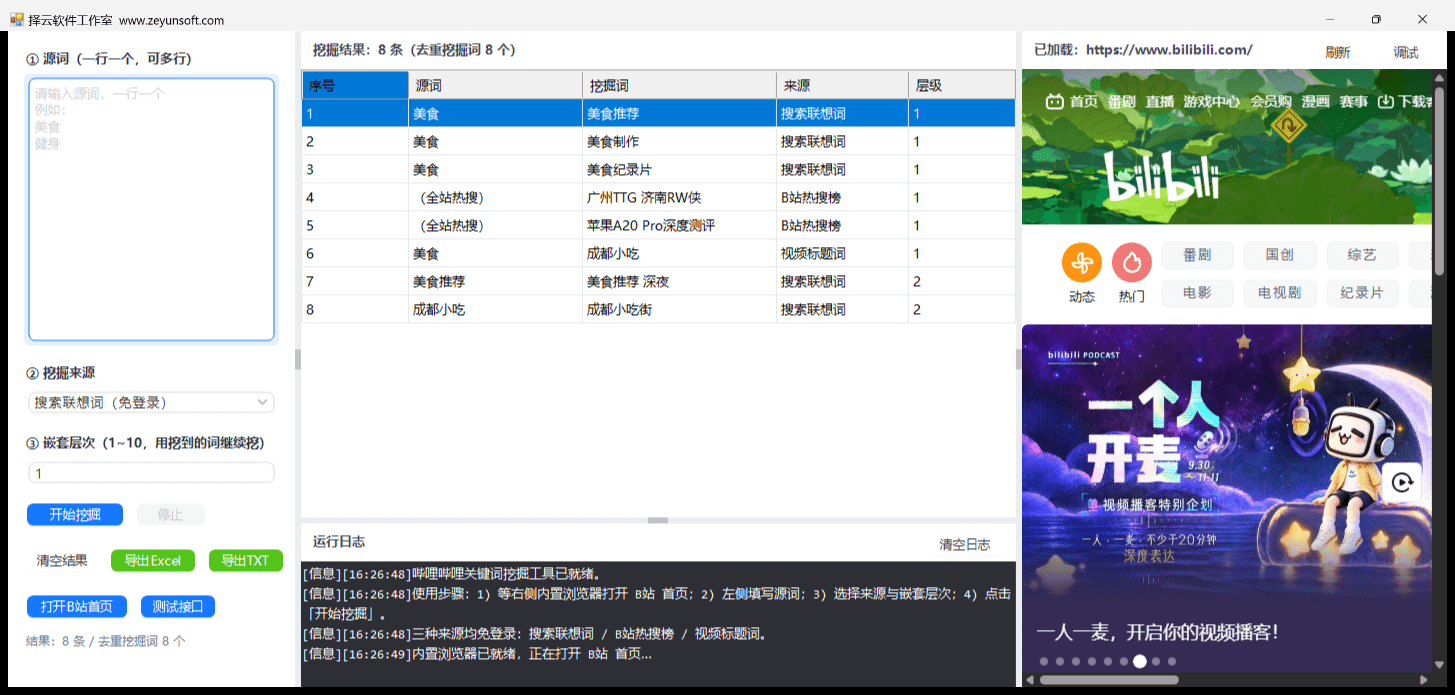Open the orange 动态 pinwheel icon
This screenshot has width=1455, height=695.
(x=1081, y=263)
